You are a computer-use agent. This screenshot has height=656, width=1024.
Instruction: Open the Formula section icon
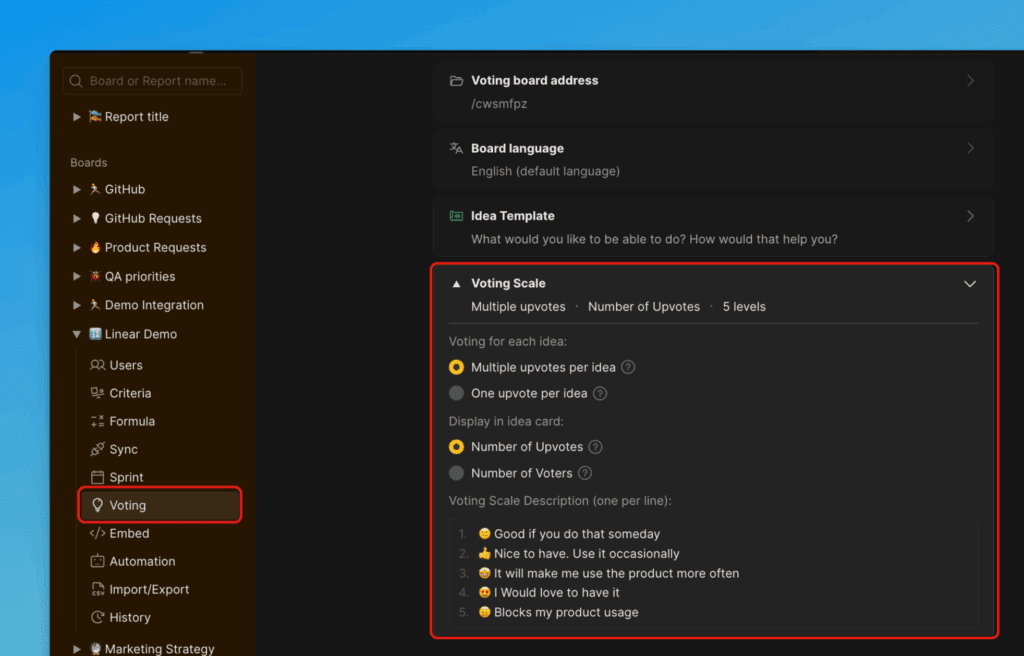pyautogui.click(x=97, y=421)
